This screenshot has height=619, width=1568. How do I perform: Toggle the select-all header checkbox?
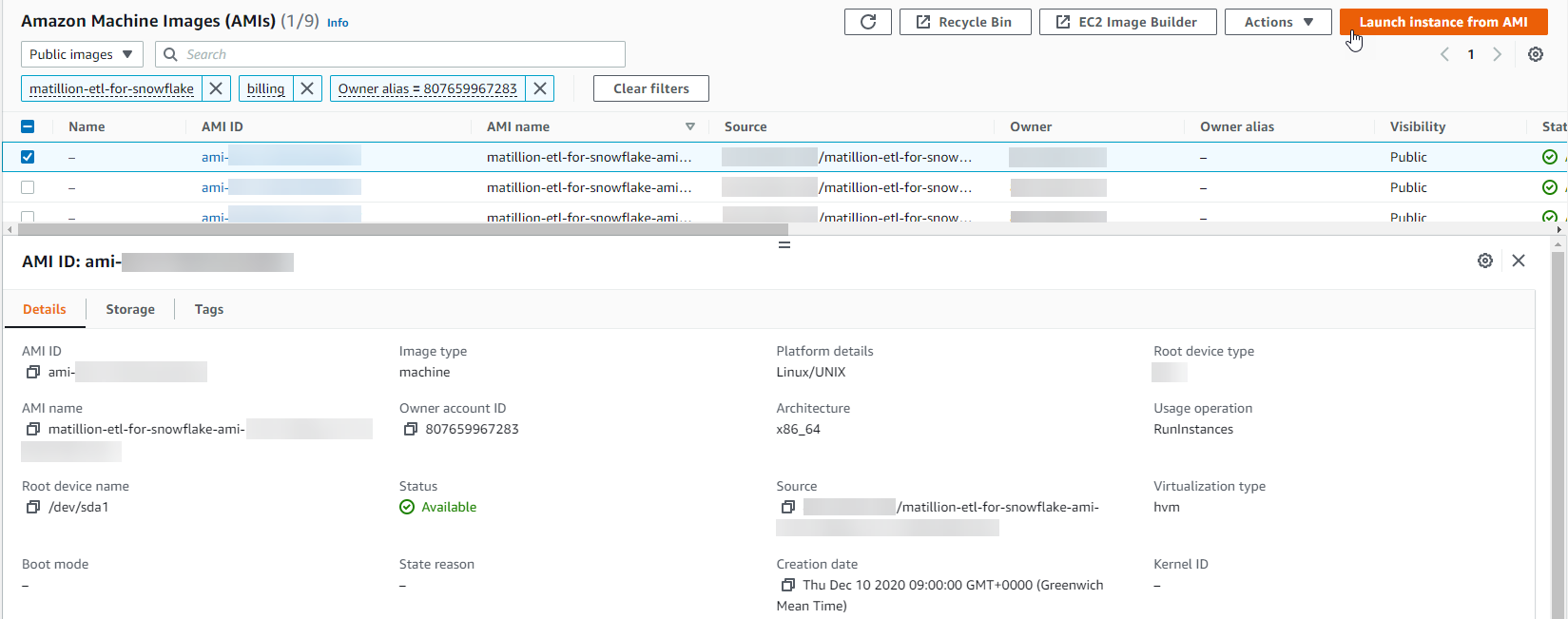(28, 126)
